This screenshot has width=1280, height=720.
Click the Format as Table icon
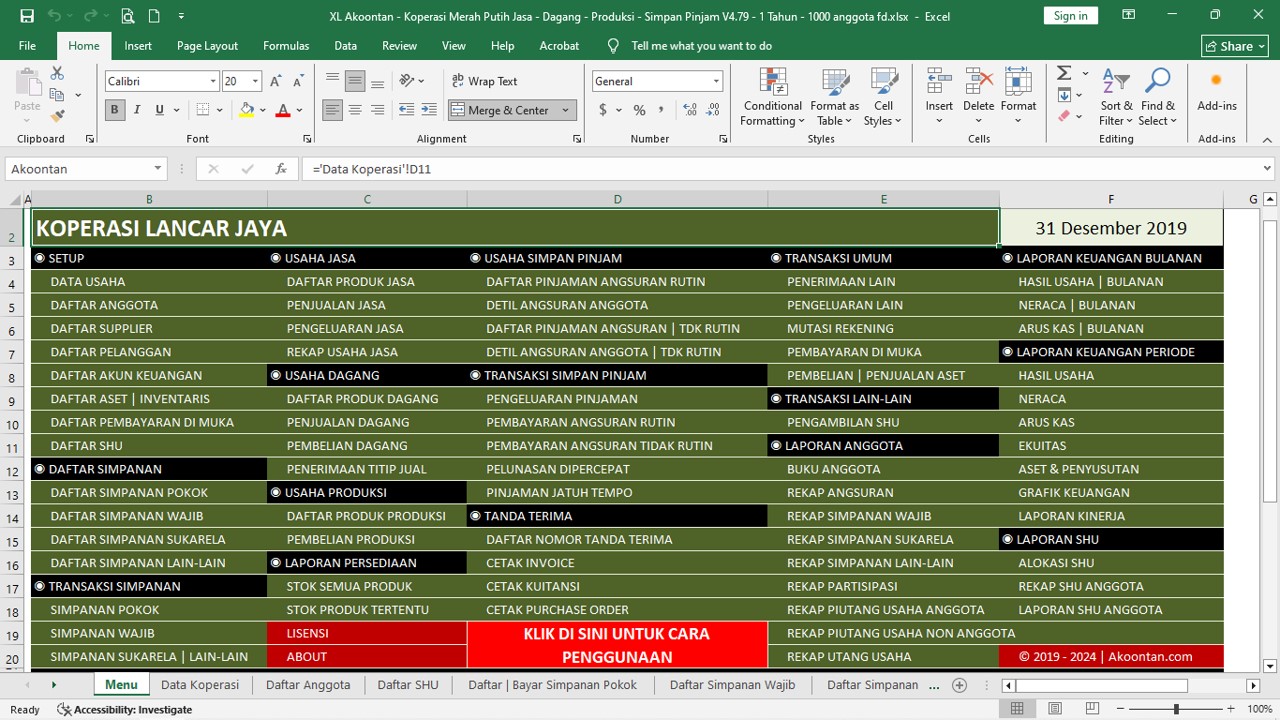(834, 98)
